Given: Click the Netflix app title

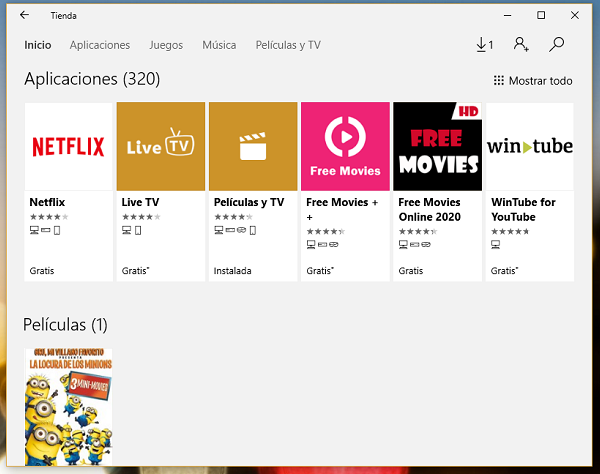Looking at the screenshot, I should pyautogui.click(x=47, y=202).
